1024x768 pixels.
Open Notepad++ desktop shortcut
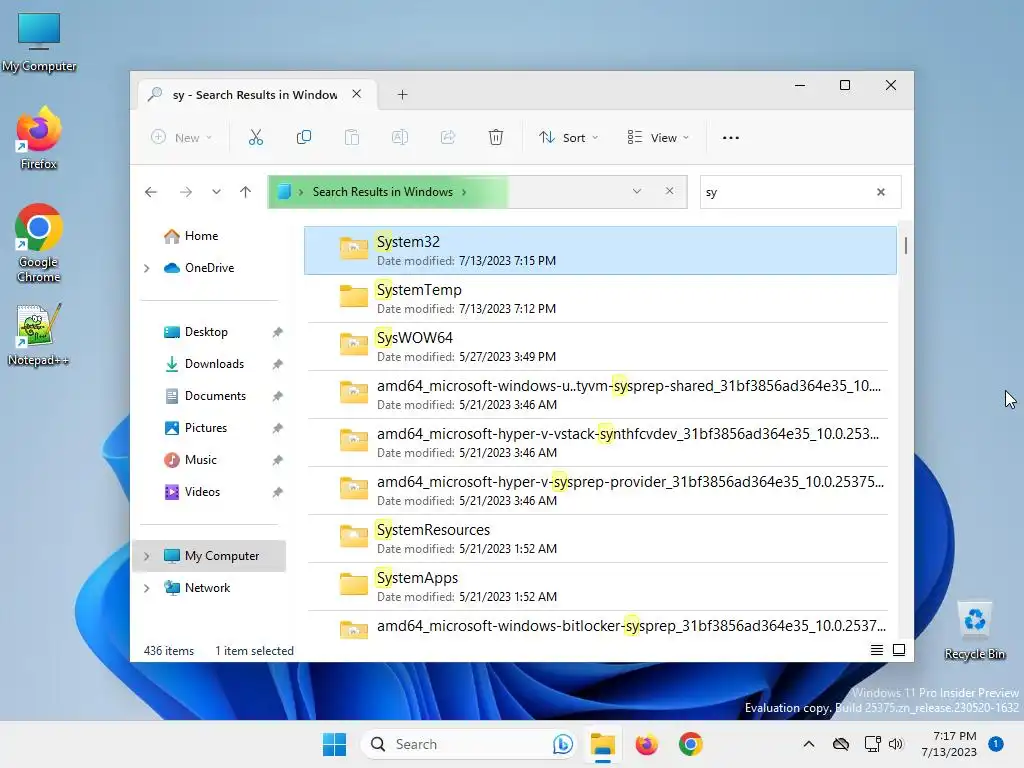point(38,334)
